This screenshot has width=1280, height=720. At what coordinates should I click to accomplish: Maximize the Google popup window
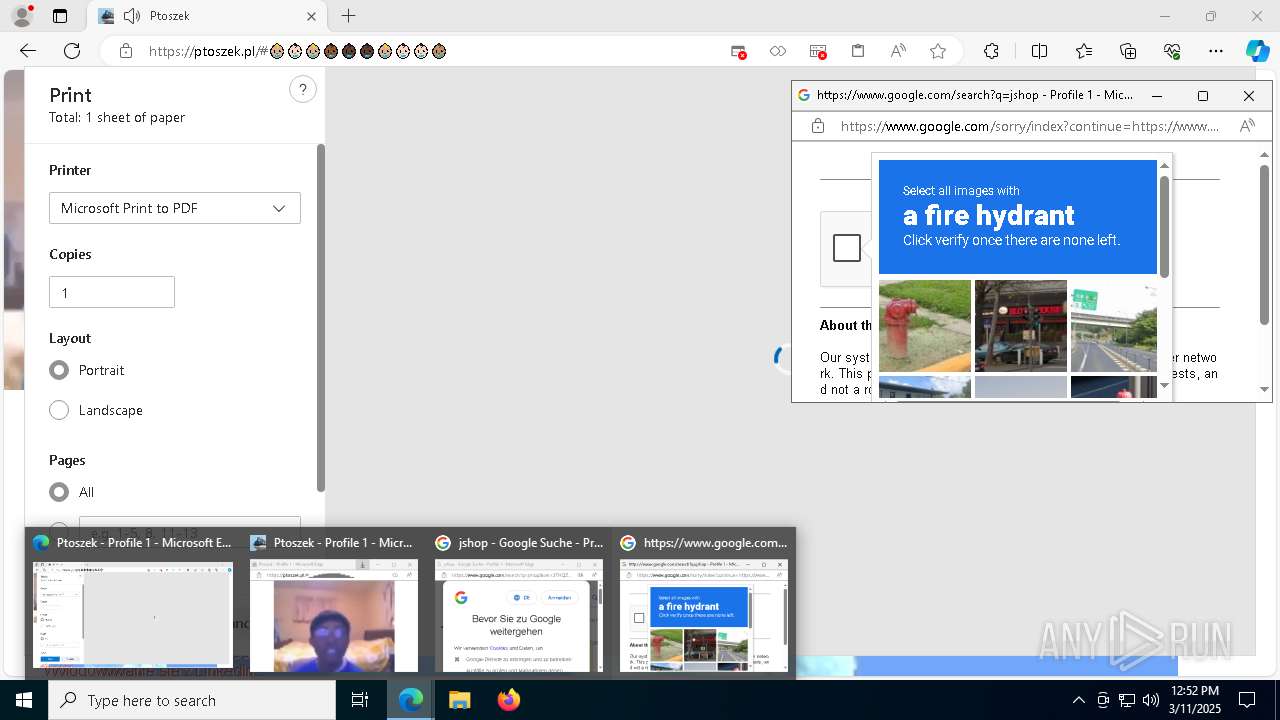[1203, 96]
